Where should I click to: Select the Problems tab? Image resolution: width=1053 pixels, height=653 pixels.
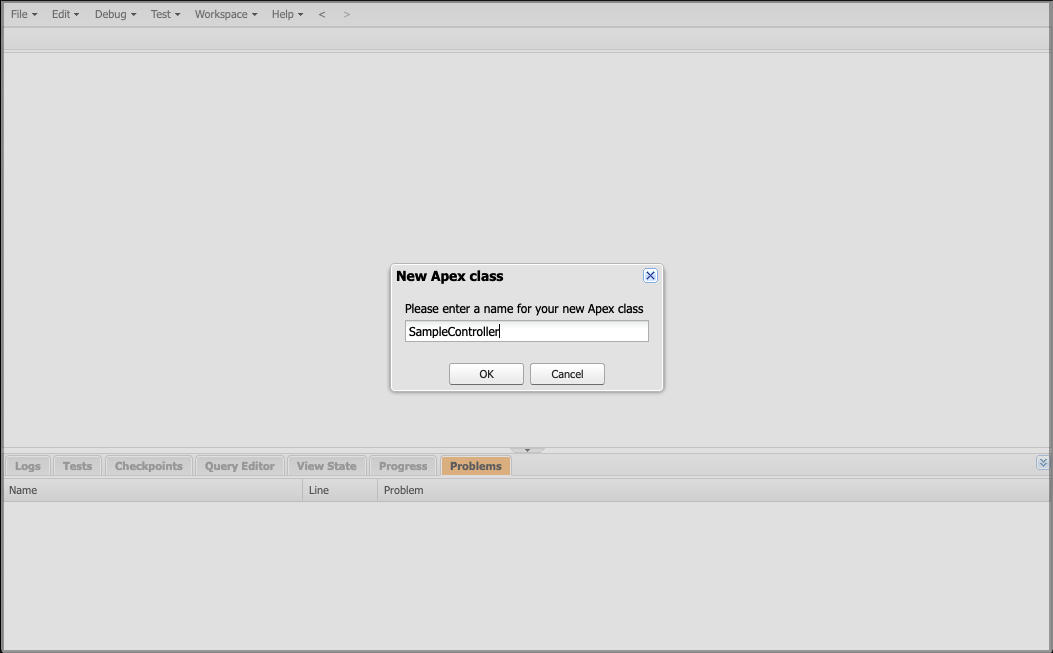point(475,466)
